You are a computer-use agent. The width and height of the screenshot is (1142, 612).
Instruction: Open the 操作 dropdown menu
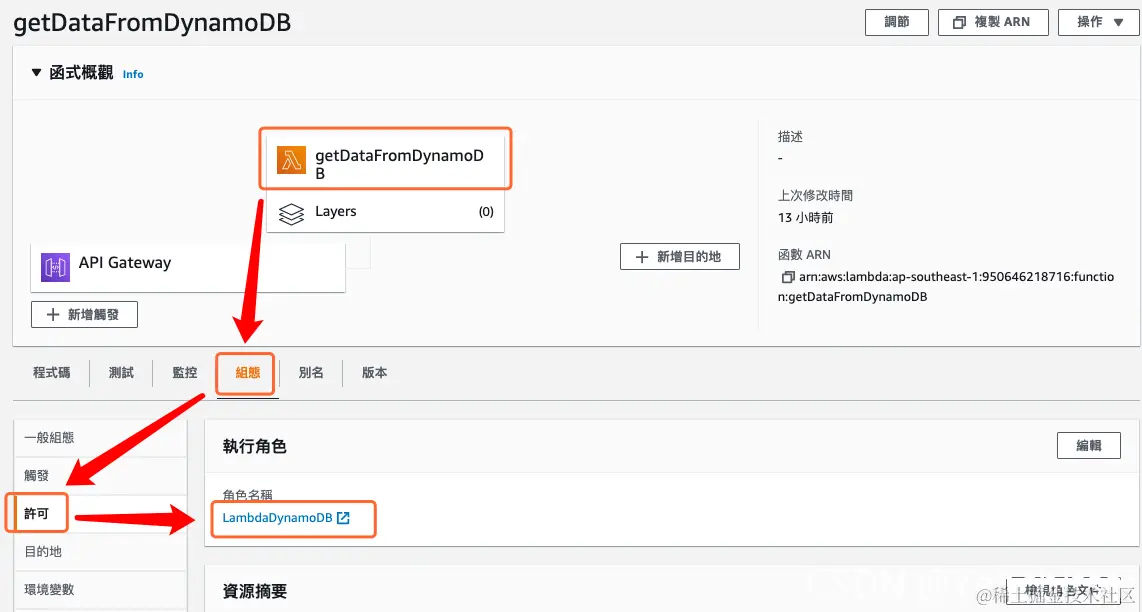[x=1100, y=23]
